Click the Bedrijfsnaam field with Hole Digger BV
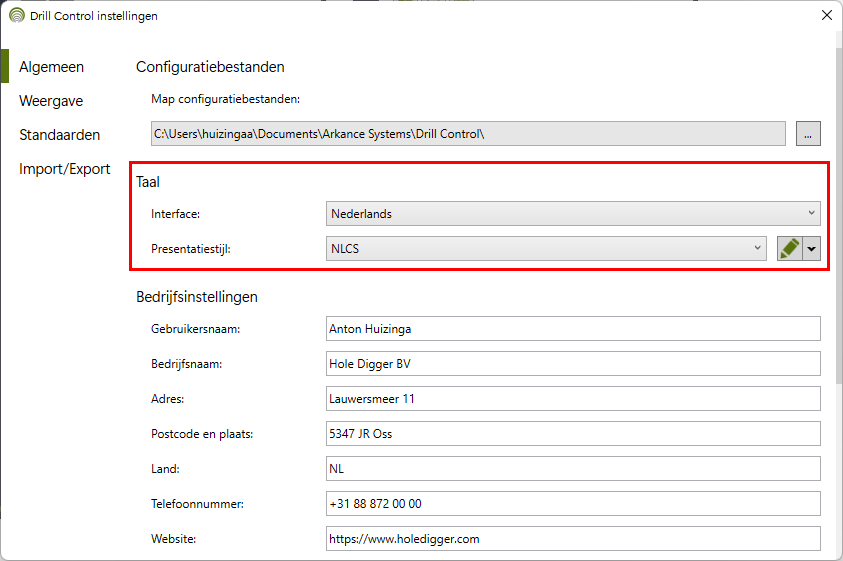 (x=573, y=364)
